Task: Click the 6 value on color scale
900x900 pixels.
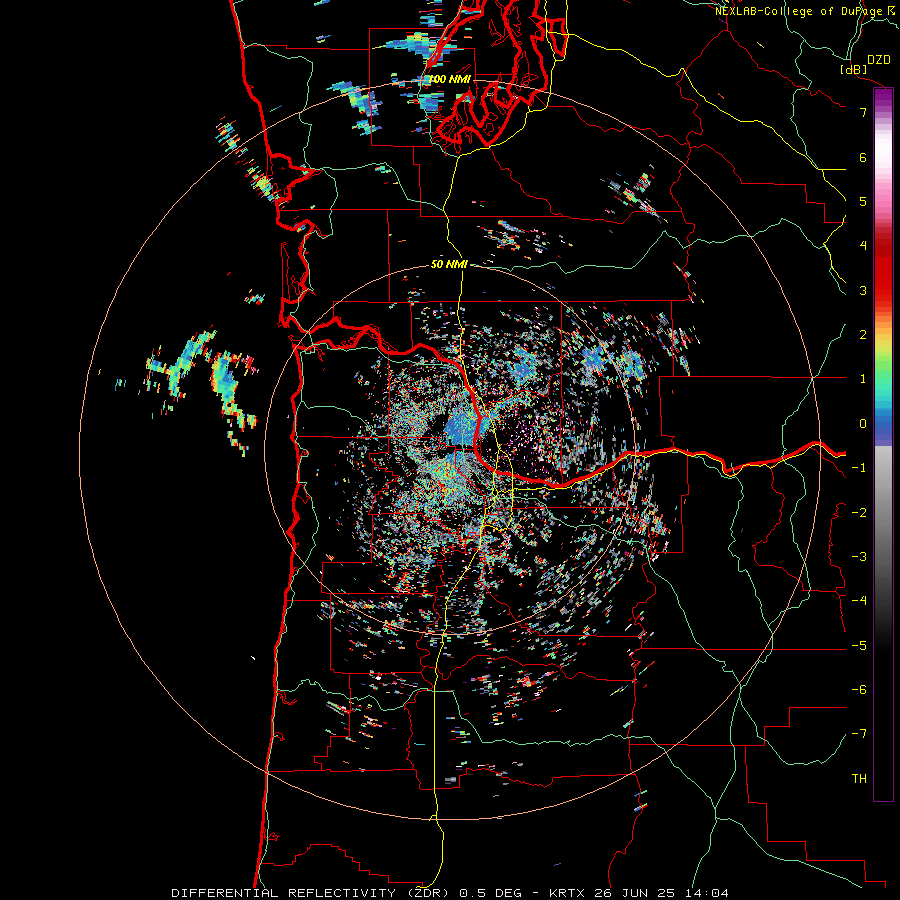Action: [x=863, y=157]
